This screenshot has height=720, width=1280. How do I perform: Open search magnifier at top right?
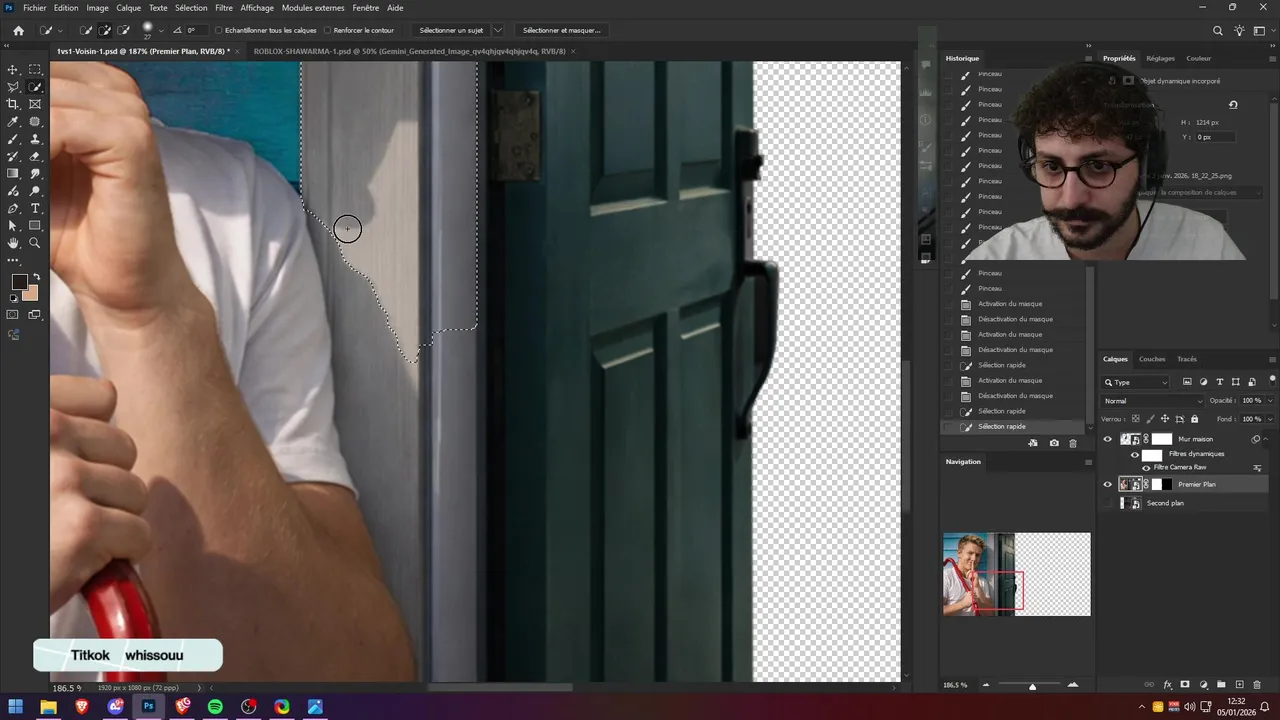coord(1217,31)
